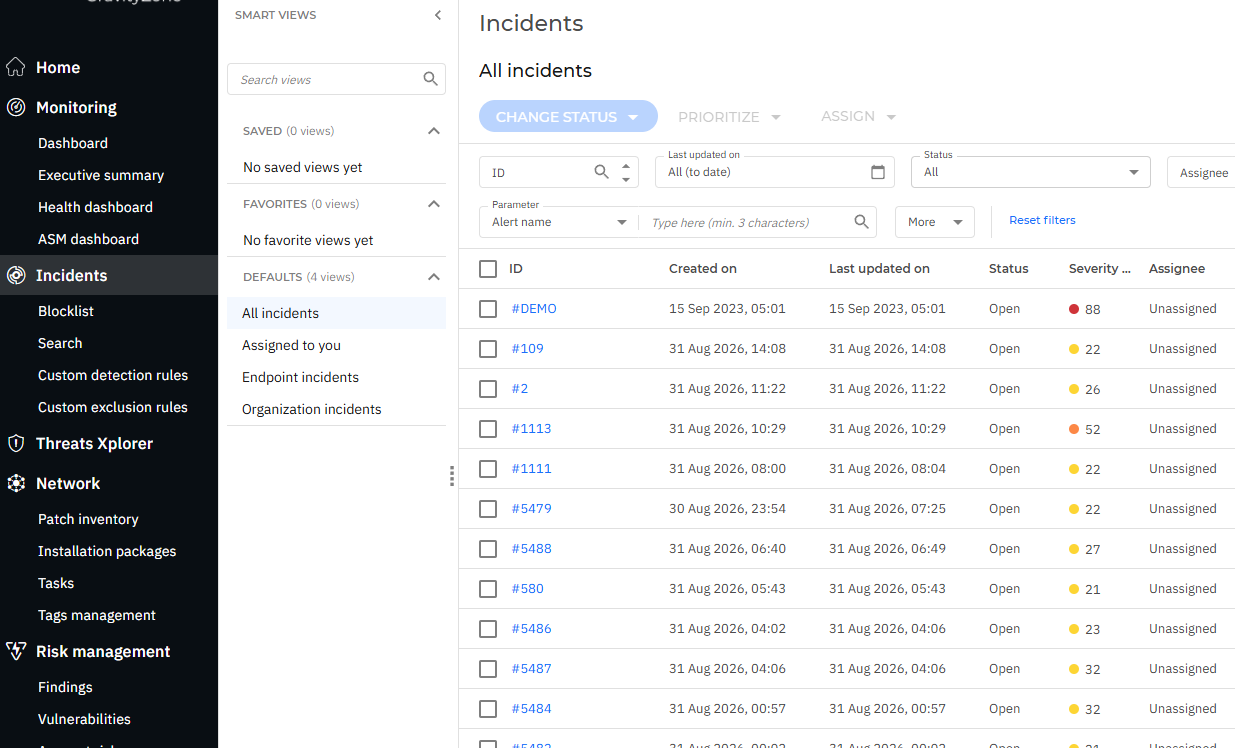Viewport: 1235px width, 748px height.
Task: Click the search views magnifier icon
Action: point(430,79)
